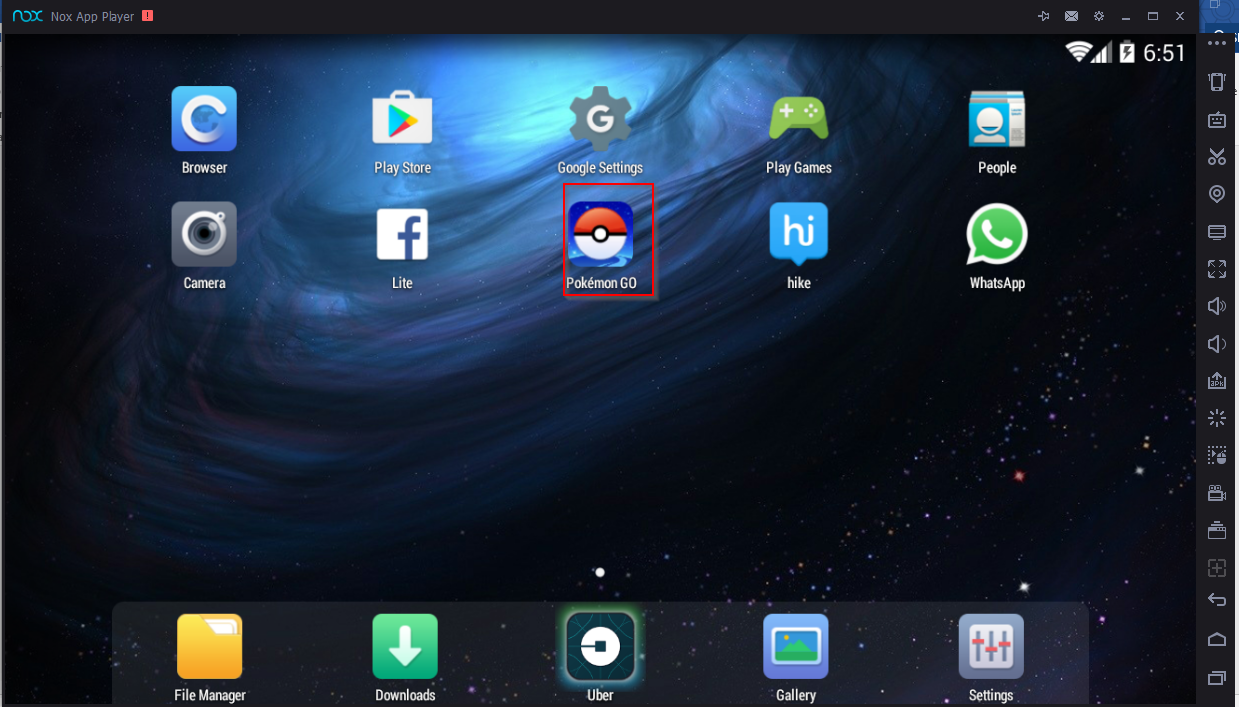
Task: Click the spinning-loader restart sidebar icon
Action: click(1217, 418)
